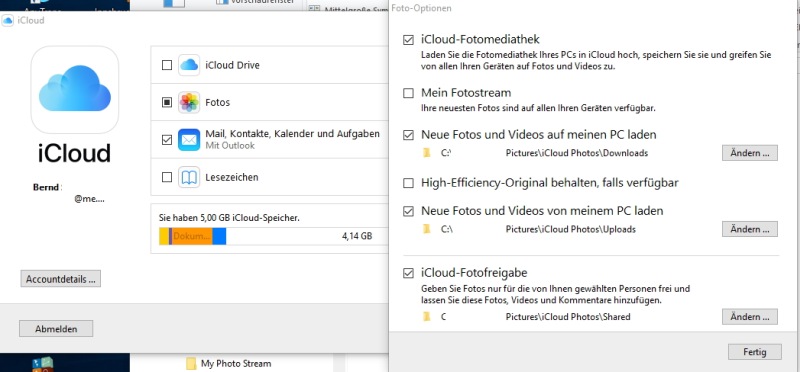Click the Mail envelope icon

click(x=189, y=140)
